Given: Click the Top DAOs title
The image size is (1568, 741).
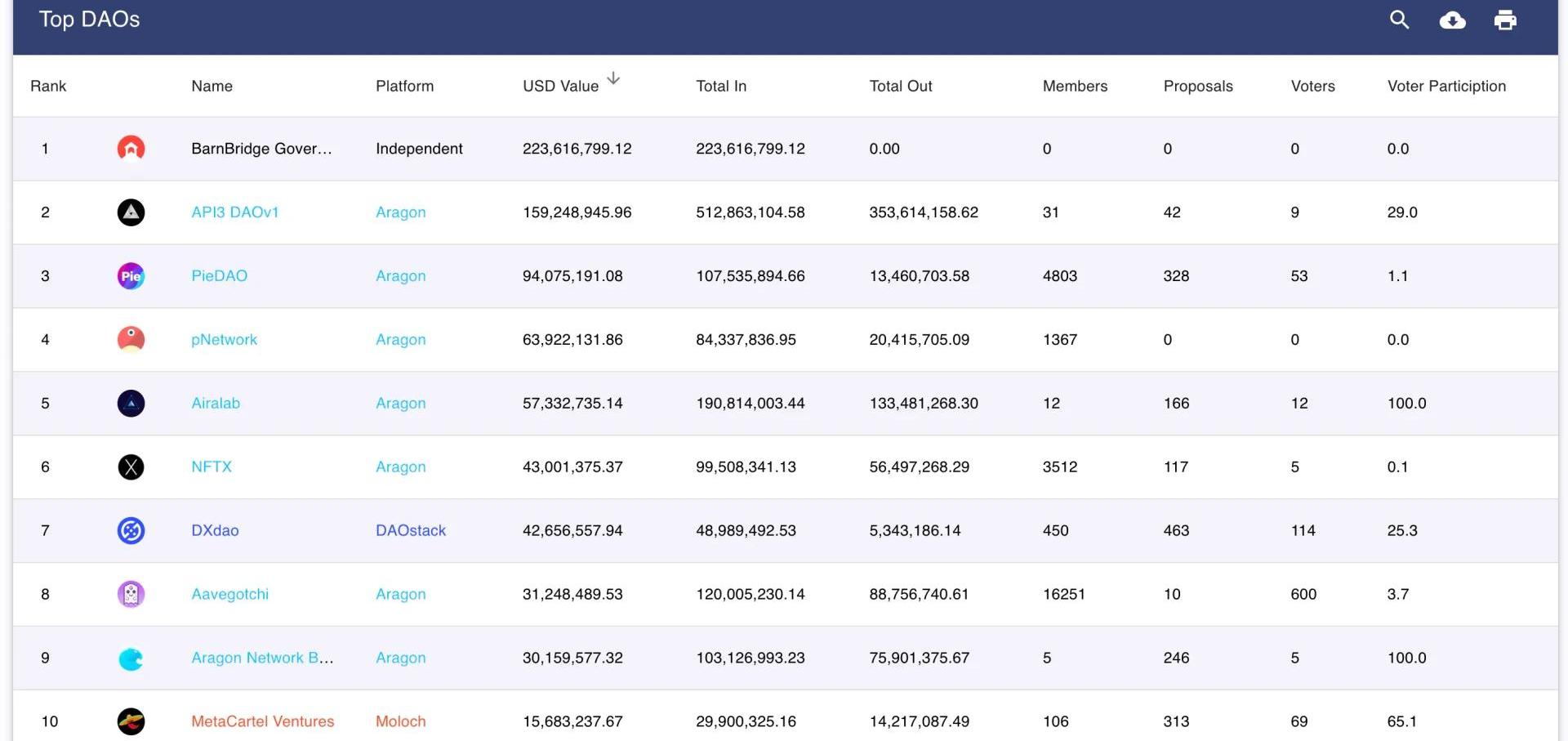Looking at the screenshot, I should [89, 20].
